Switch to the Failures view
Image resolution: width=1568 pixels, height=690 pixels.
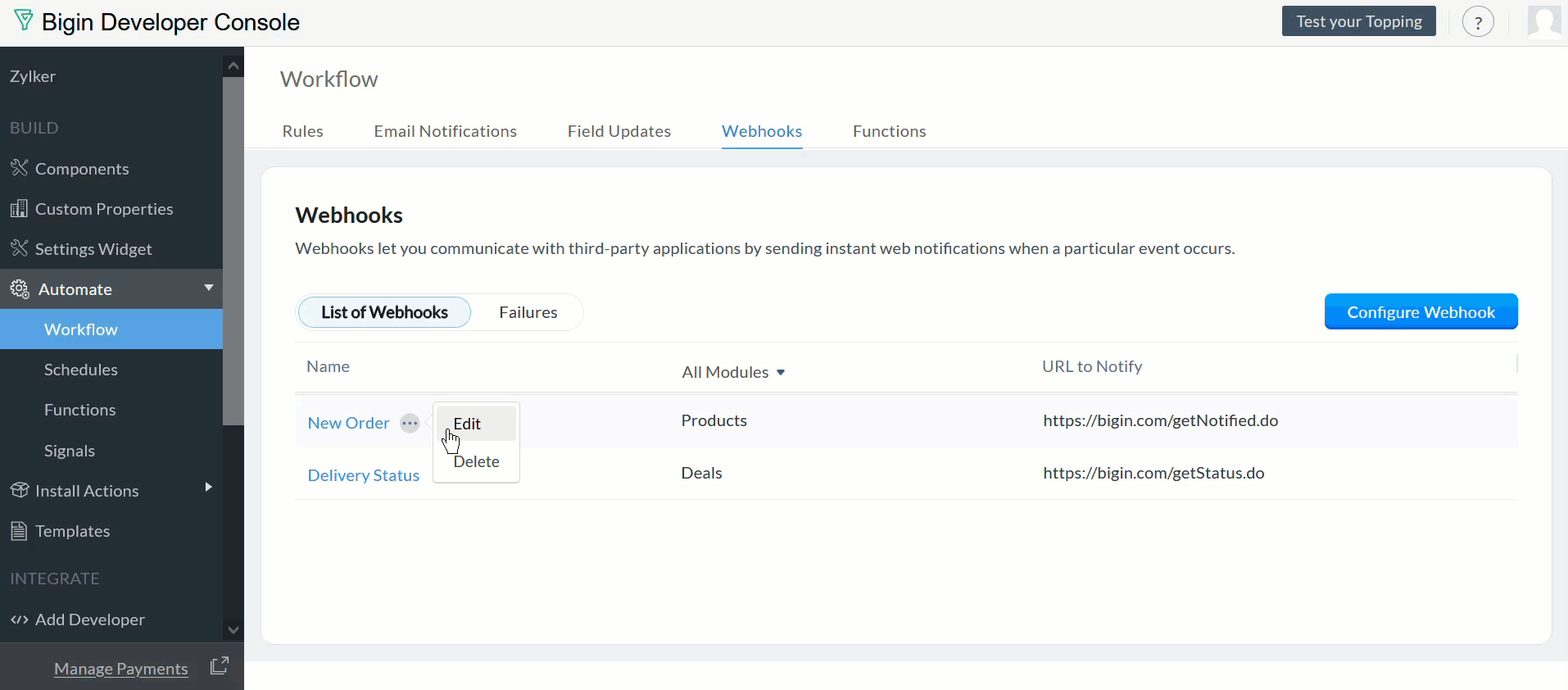528,312
